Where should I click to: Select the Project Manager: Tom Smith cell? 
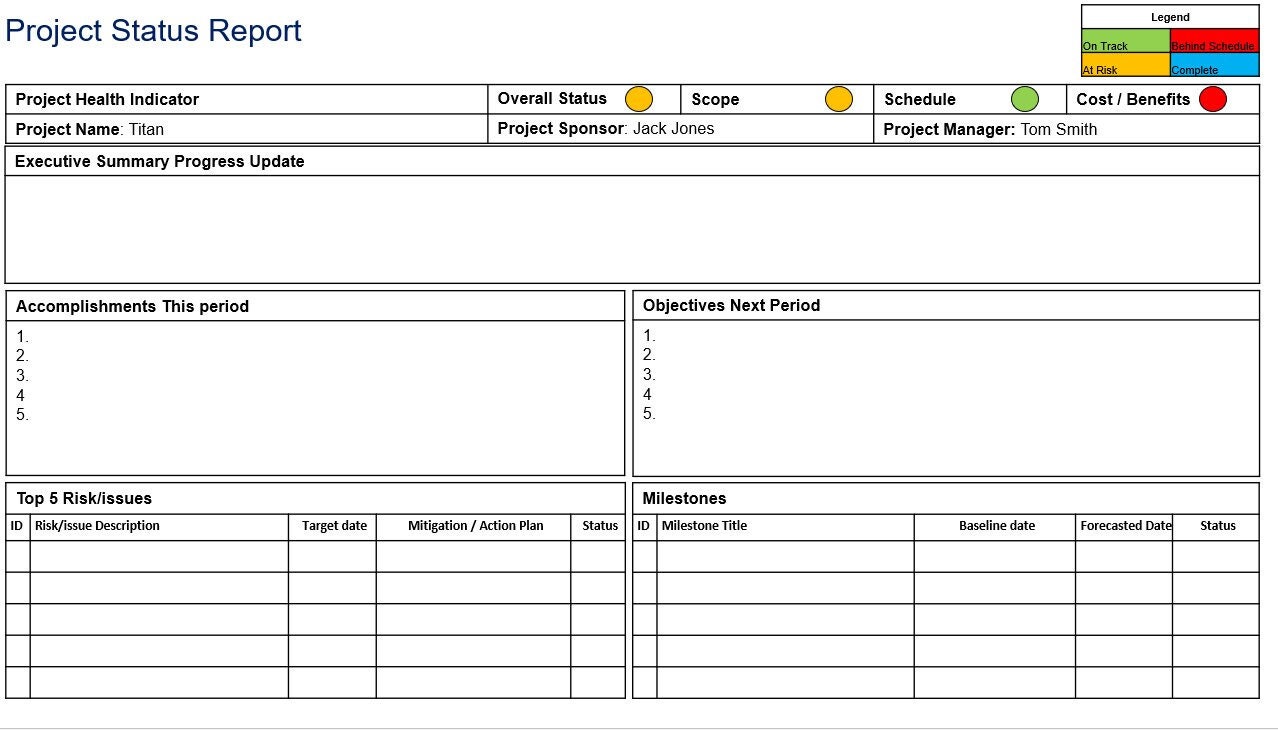tap(1066, 129)
